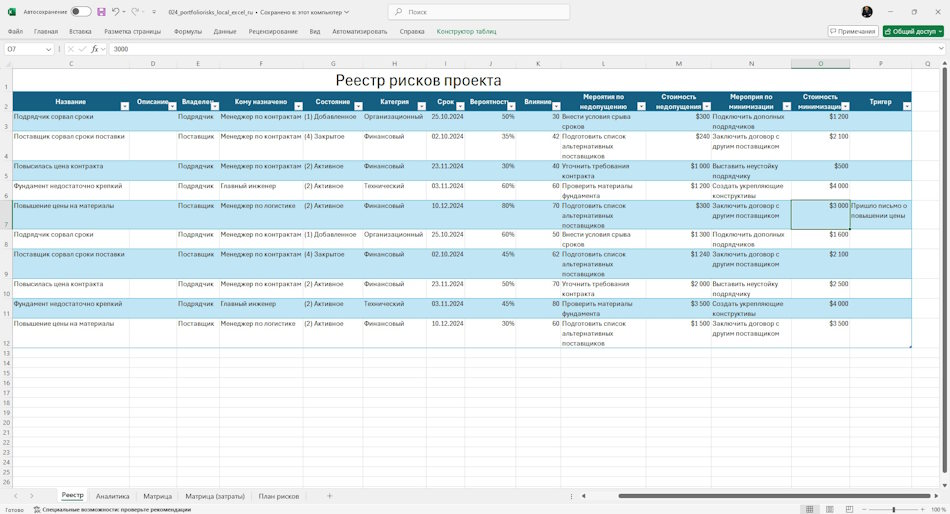Click the Общий доступ button

tap(913, 31)
